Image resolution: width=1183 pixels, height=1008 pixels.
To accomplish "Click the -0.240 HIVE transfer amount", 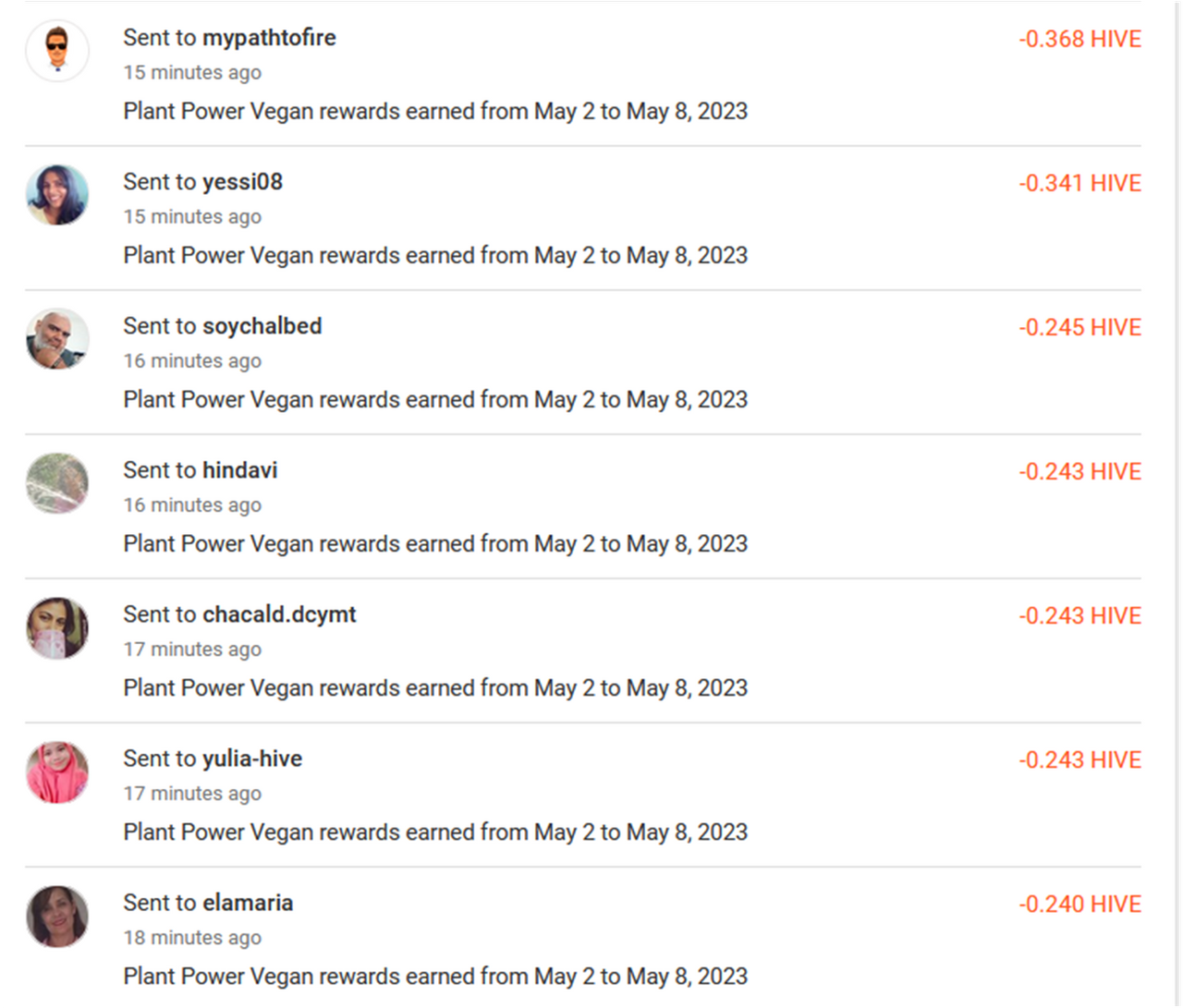I will [x=1079, y=904].
